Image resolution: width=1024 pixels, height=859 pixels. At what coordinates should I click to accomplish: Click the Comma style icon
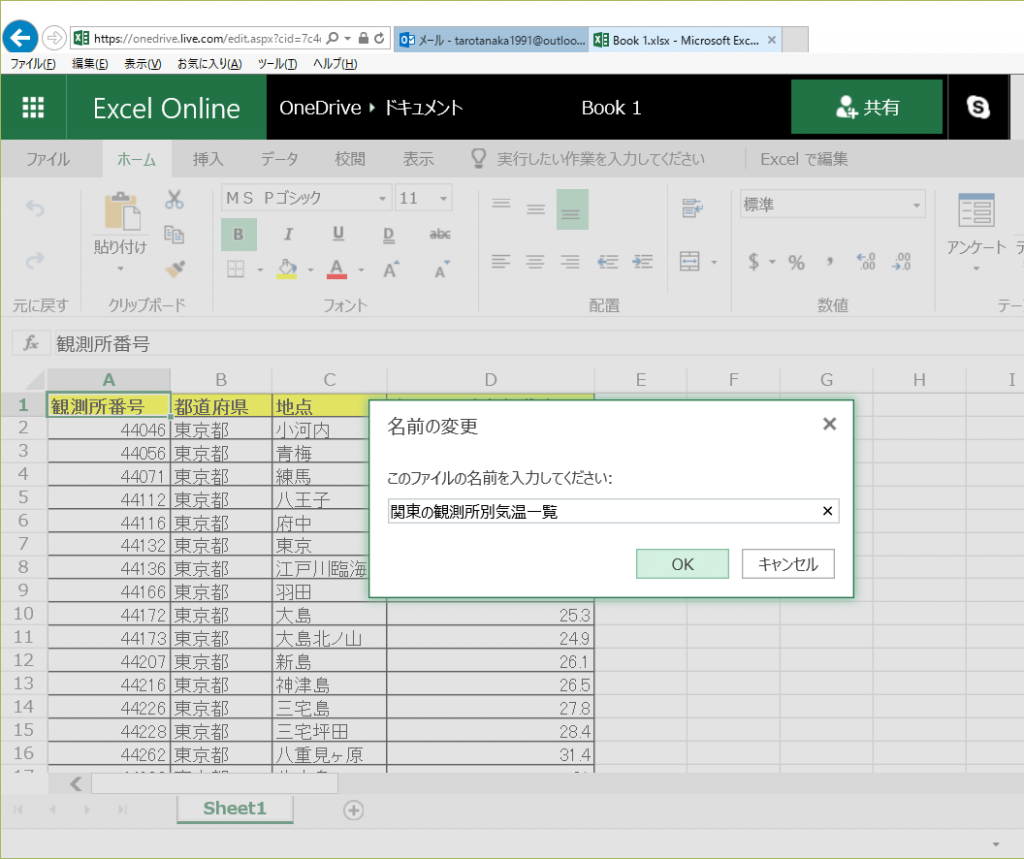click(829, 262)
